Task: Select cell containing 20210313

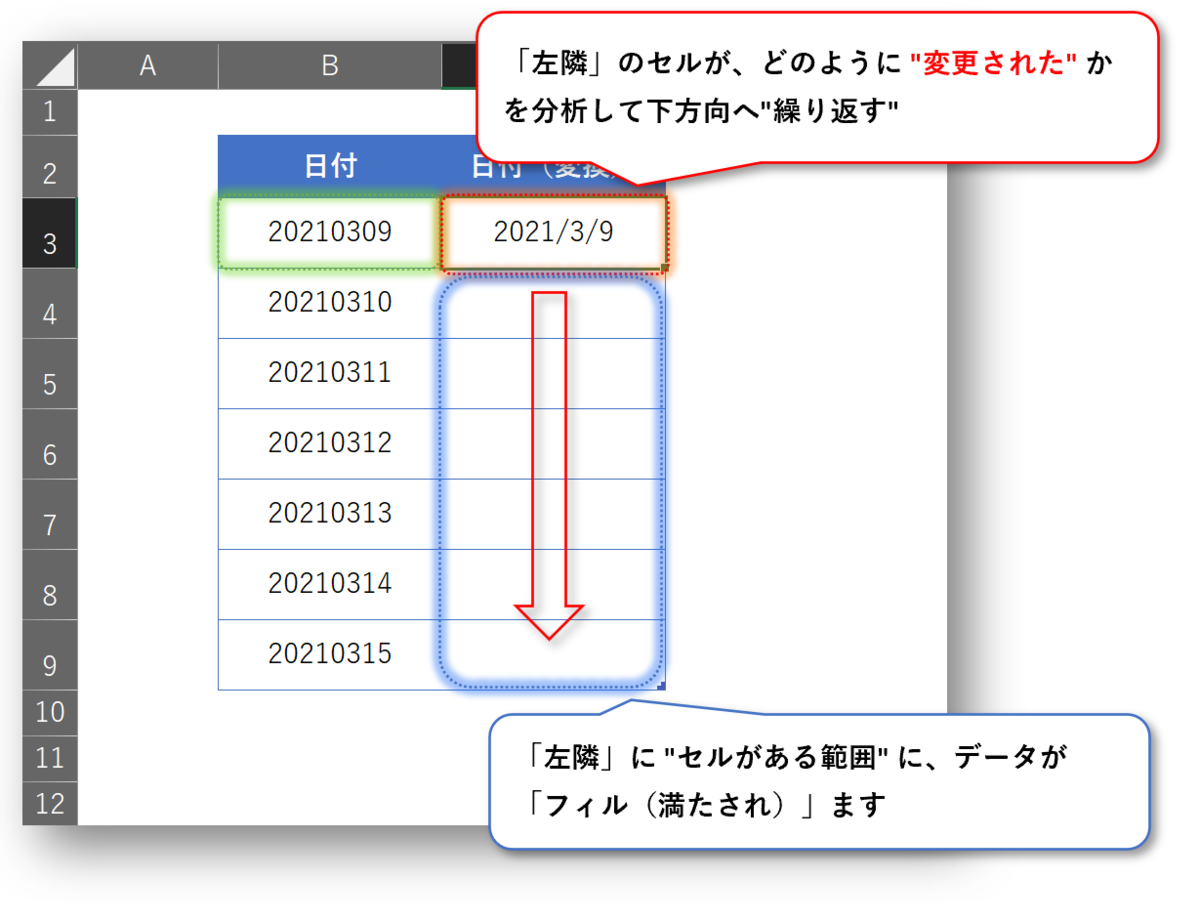Action: coord(330,514)
